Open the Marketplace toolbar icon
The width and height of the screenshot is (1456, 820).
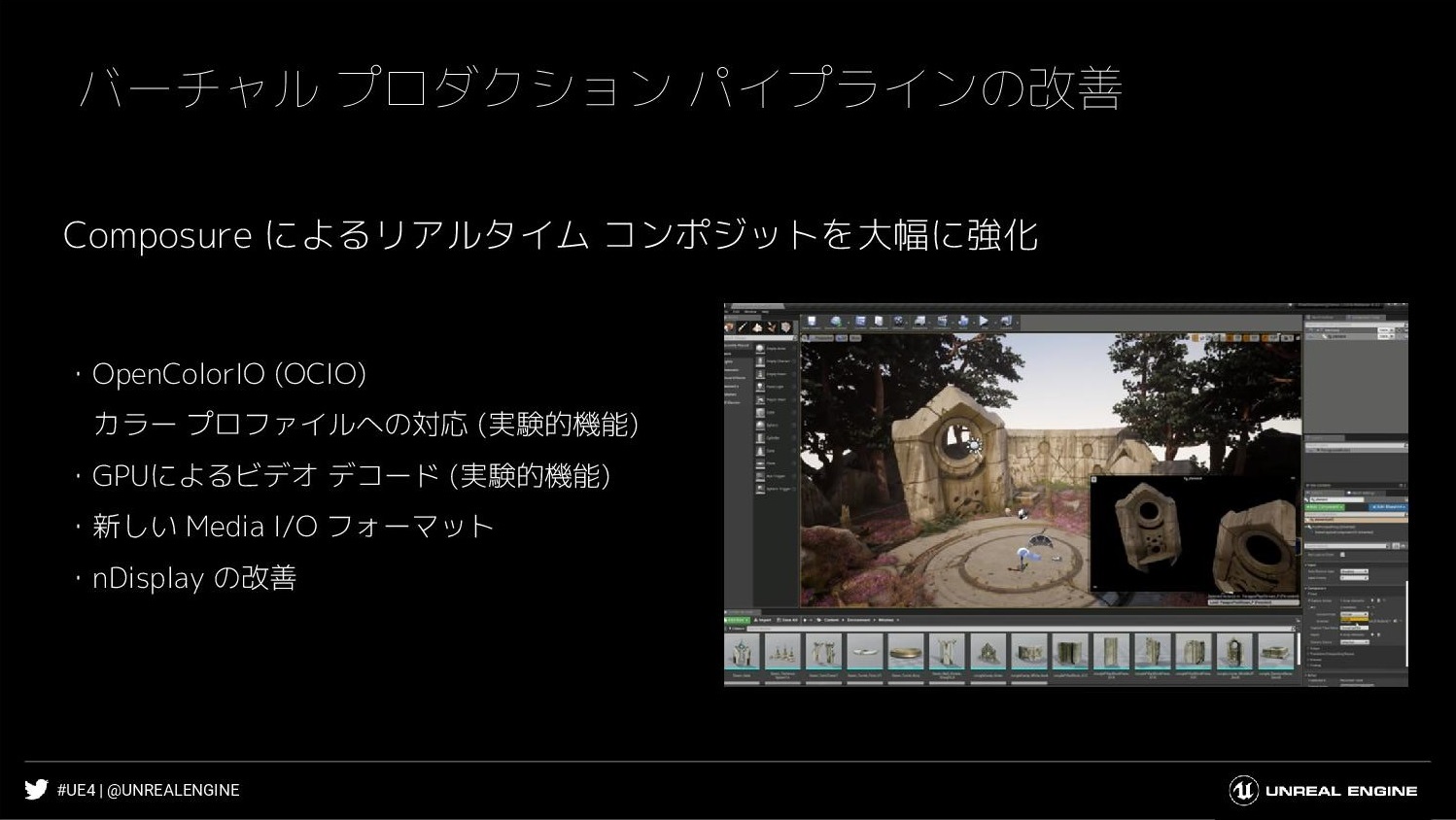(x=879, y=323)
